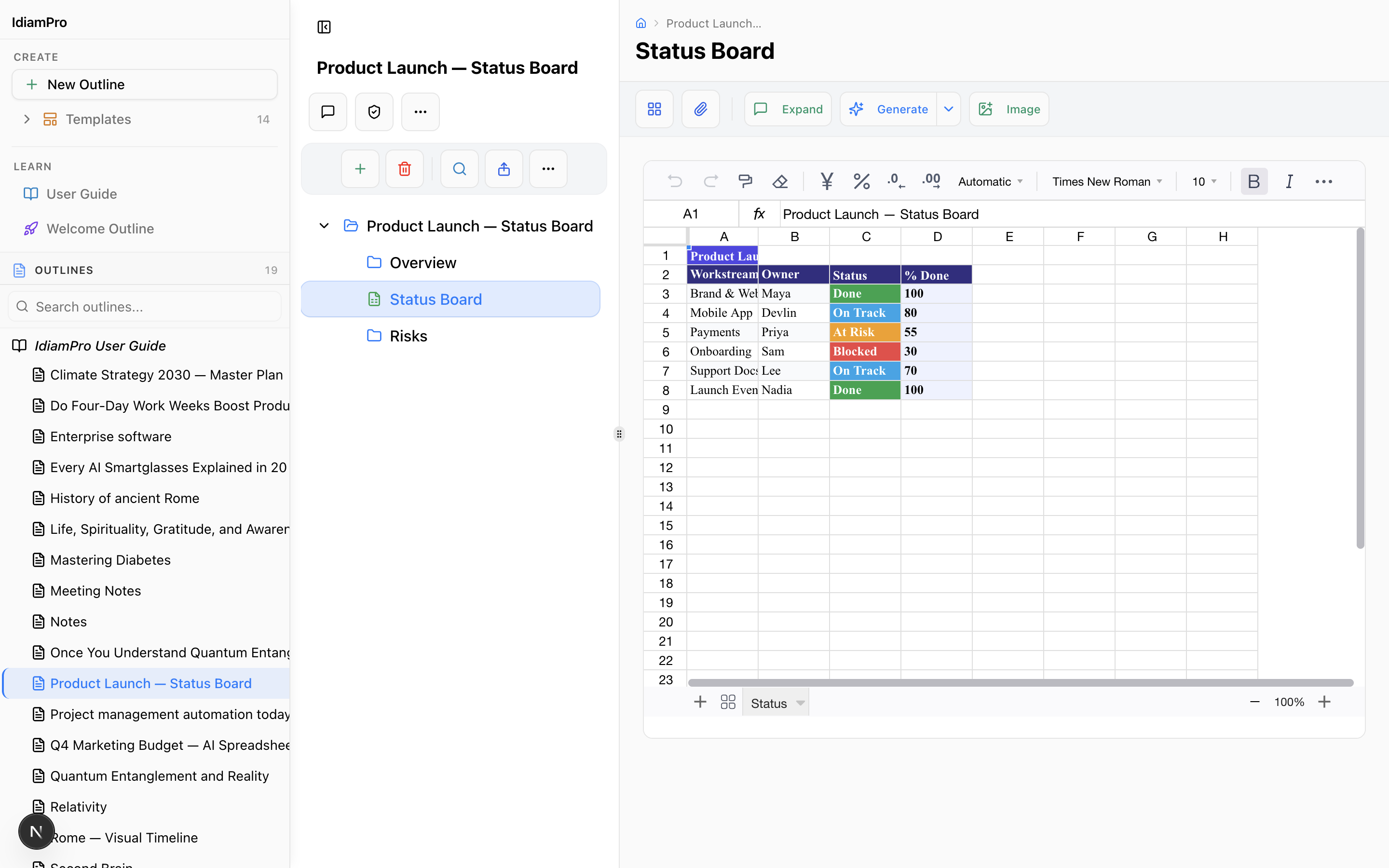Click the collapse sidebar panel icon

[x=324, y=27]
